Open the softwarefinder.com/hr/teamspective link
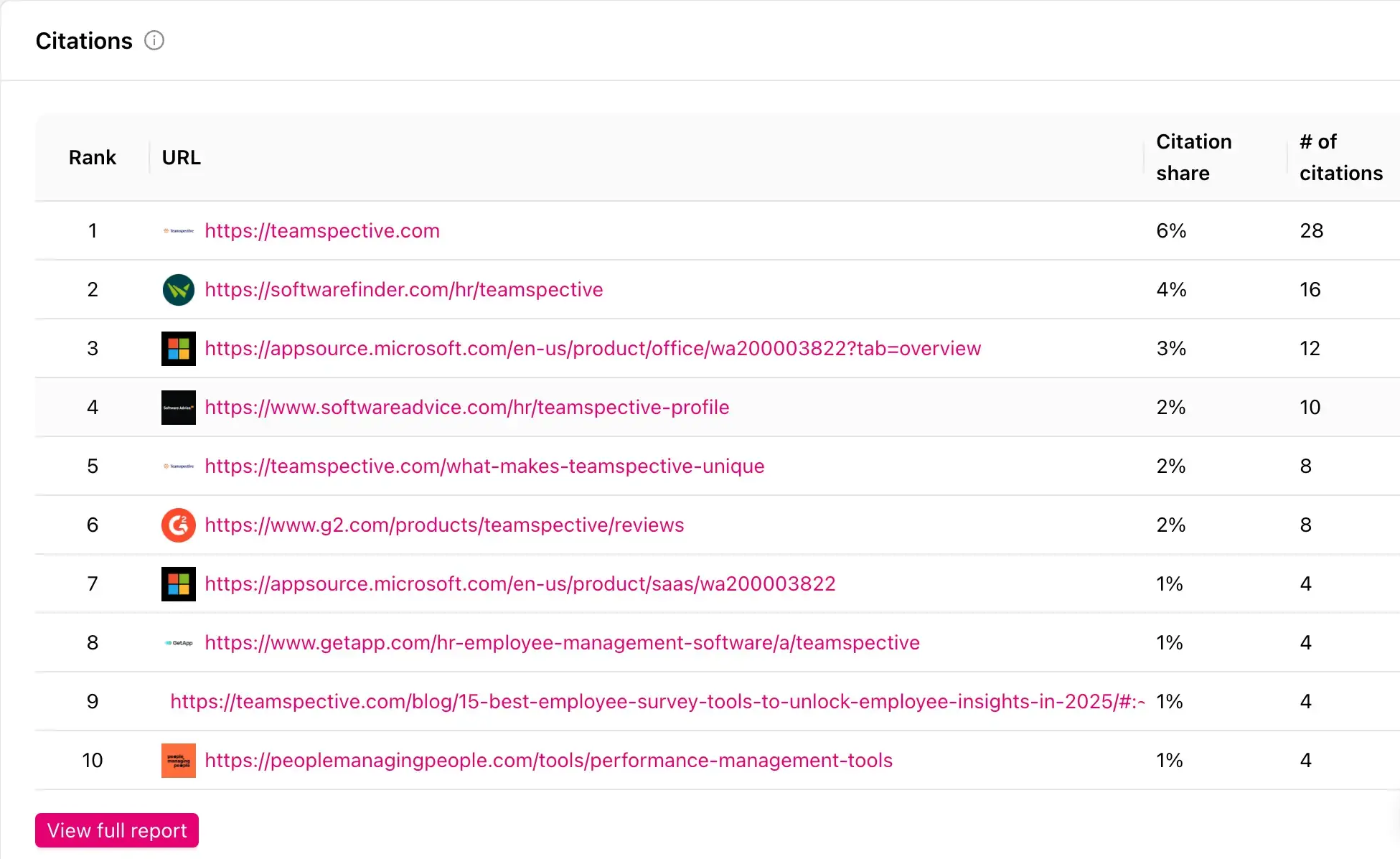1400x859 pixels. click(404, 290)
